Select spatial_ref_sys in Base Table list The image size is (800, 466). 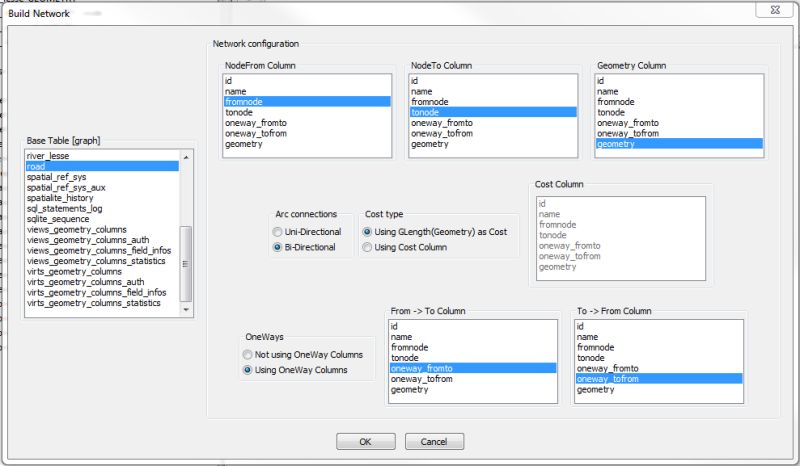[102, 177]
